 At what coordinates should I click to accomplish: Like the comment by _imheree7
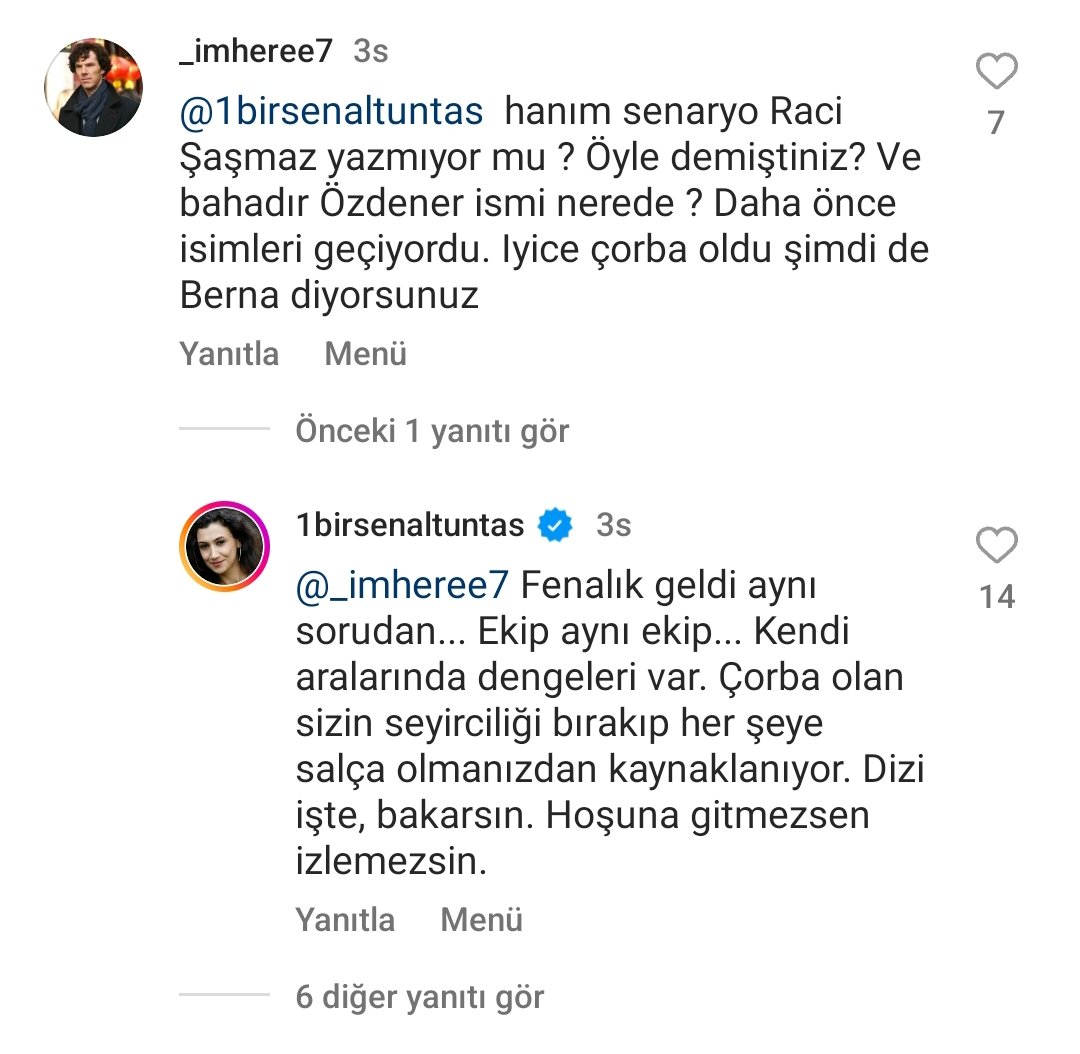[996, 70]
